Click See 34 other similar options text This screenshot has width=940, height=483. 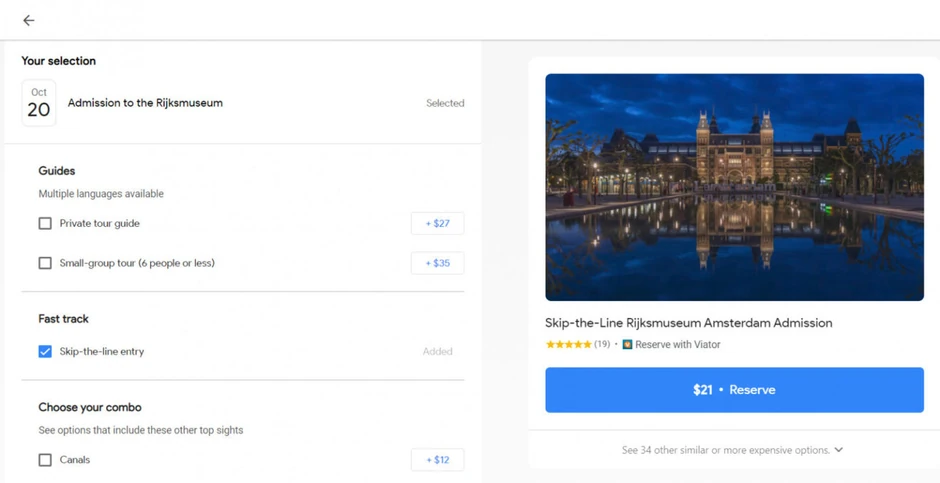tap(725, 450)
